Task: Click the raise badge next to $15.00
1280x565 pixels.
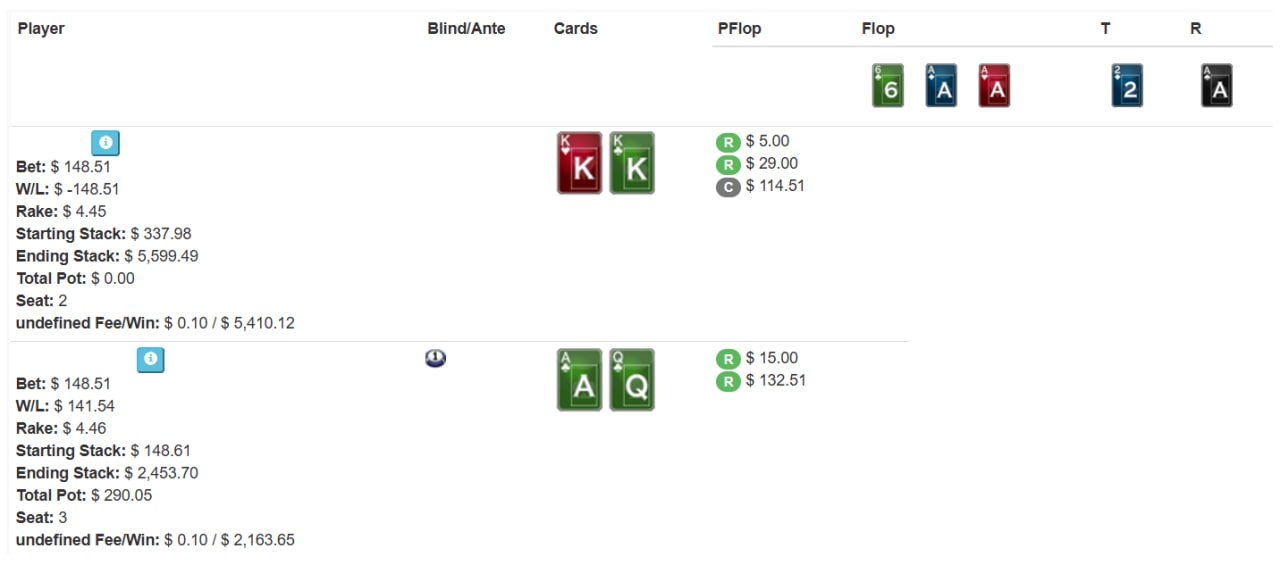Action: (x=728, y=359)
